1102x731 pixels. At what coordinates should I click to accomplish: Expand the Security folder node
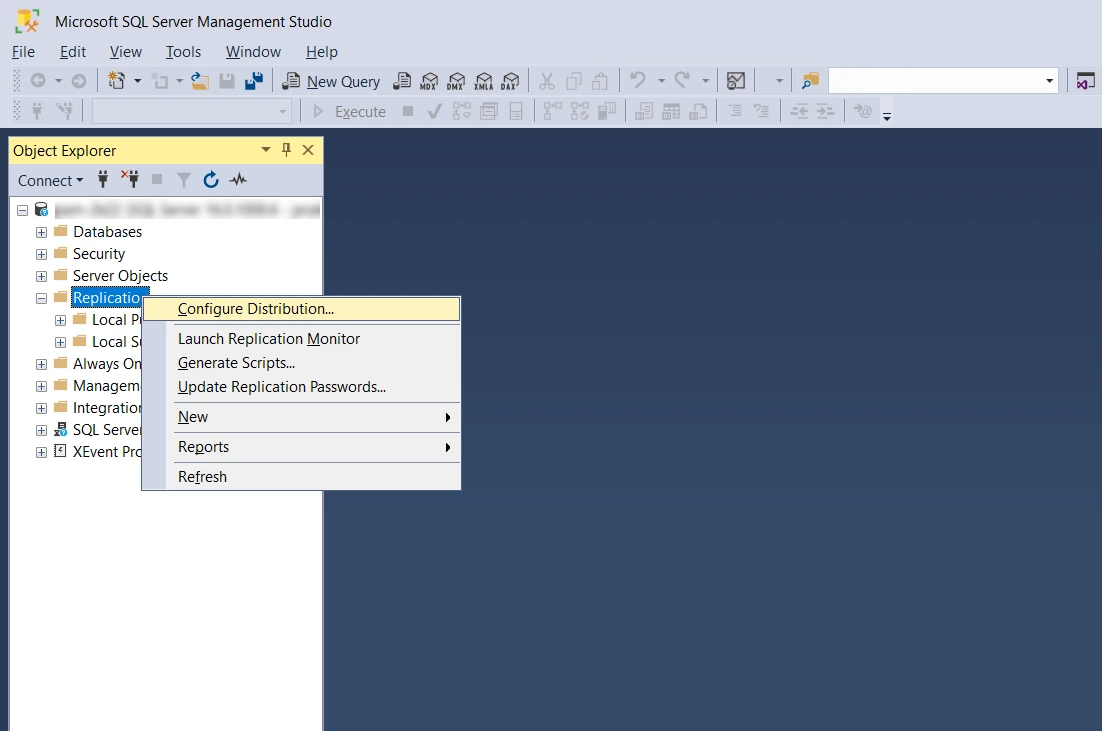pos(41,254)
